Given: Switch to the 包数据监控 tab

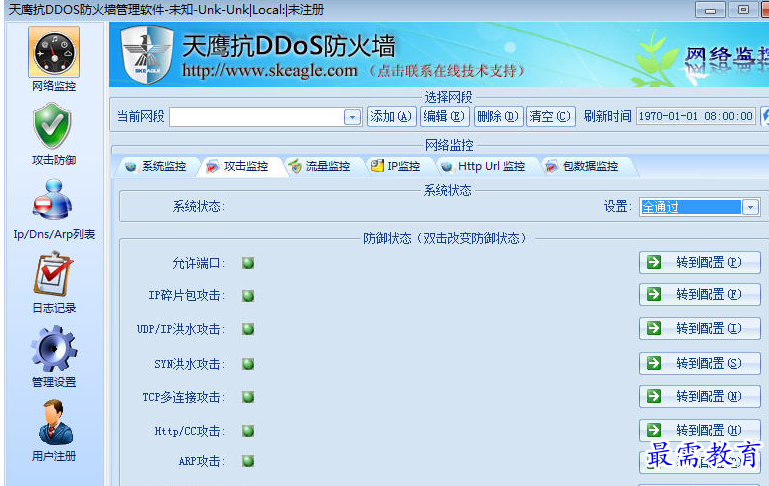Looking at the screenshot, I should tap(584, 166).
